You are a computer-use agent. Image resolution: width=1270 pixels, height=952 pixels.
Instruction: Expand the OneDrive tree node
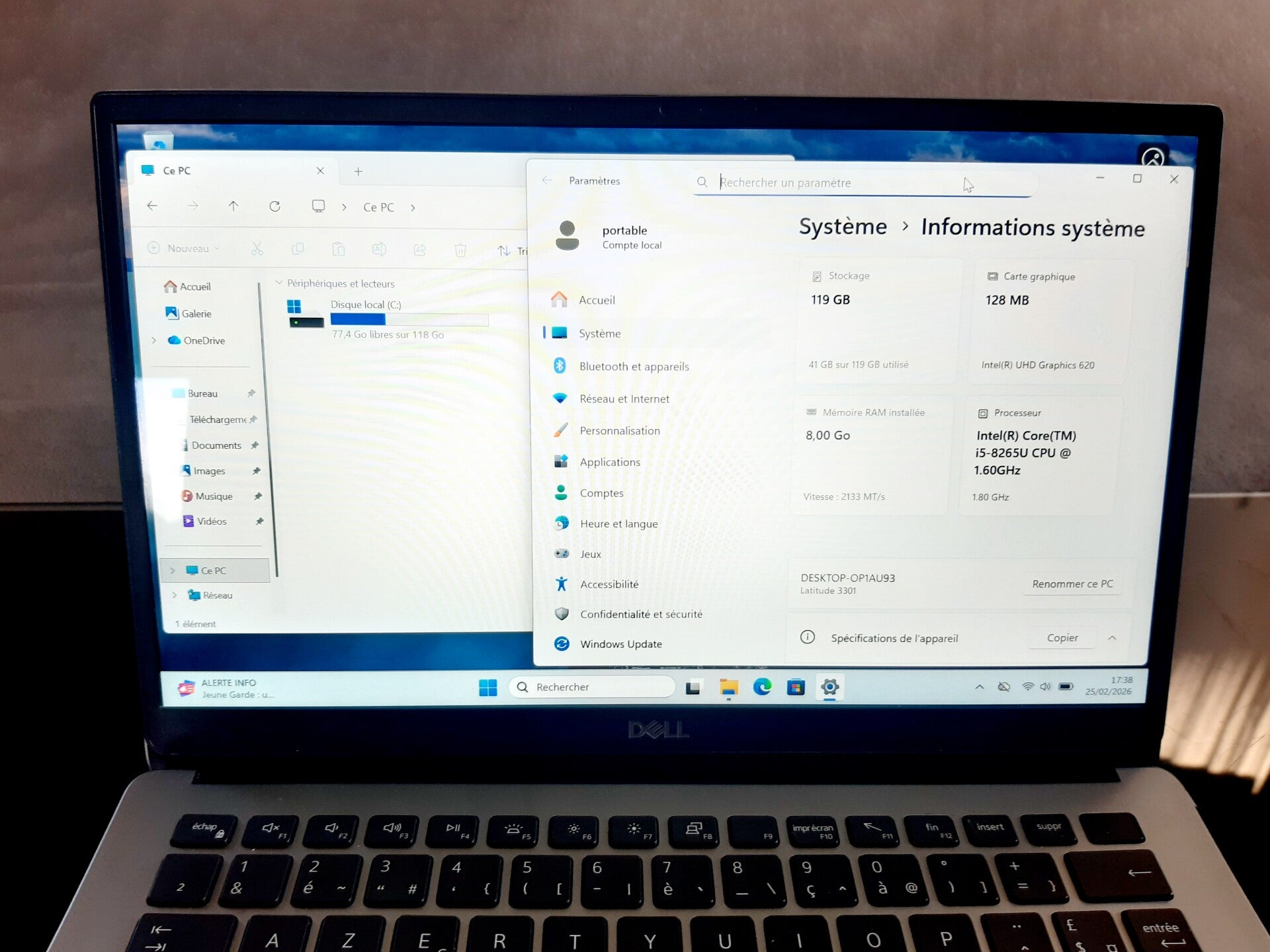pyautogui.click(x=154, y=340)
